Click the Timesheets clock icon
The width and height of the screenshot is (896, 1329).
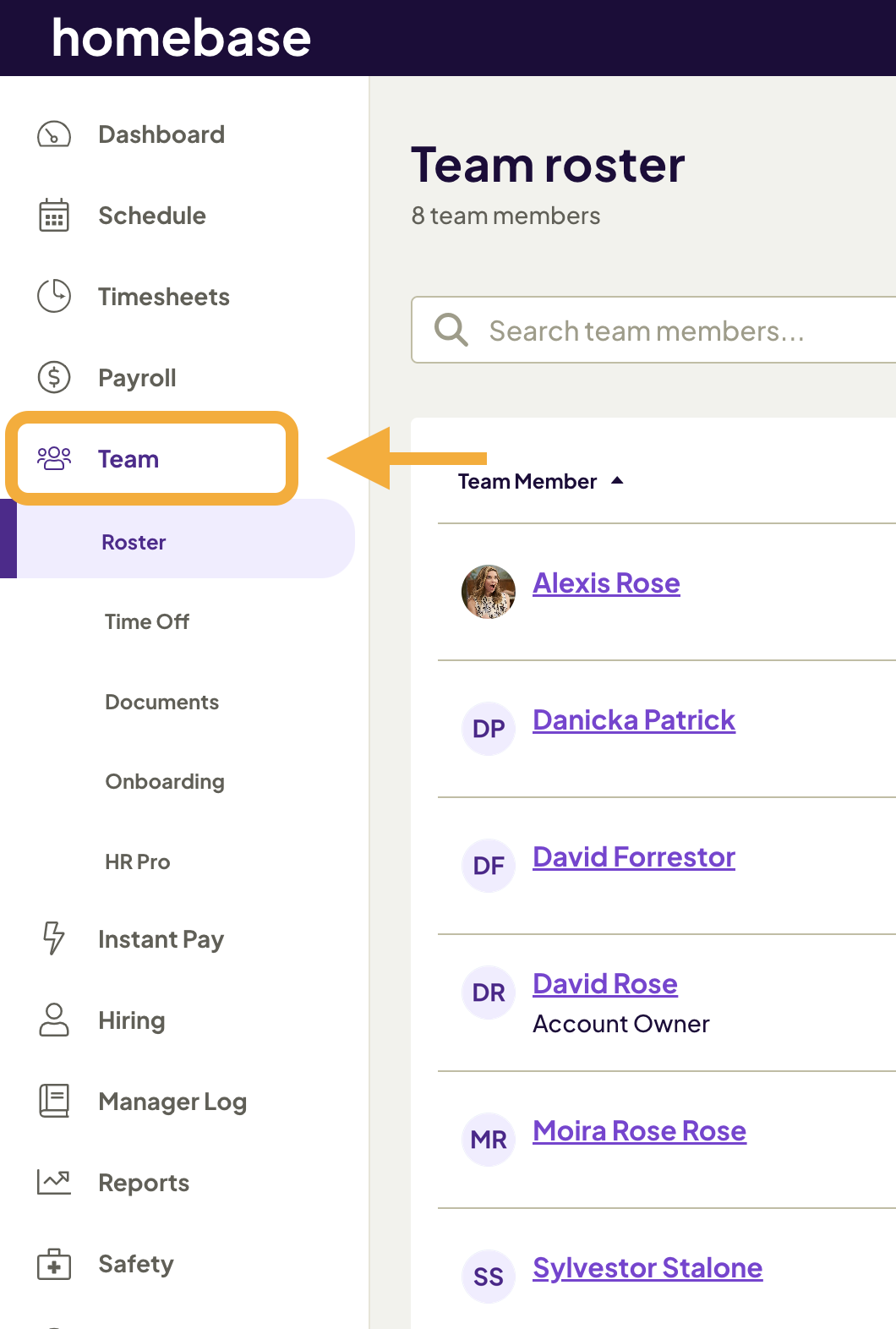pyautogui.click(x=54, y=296)
